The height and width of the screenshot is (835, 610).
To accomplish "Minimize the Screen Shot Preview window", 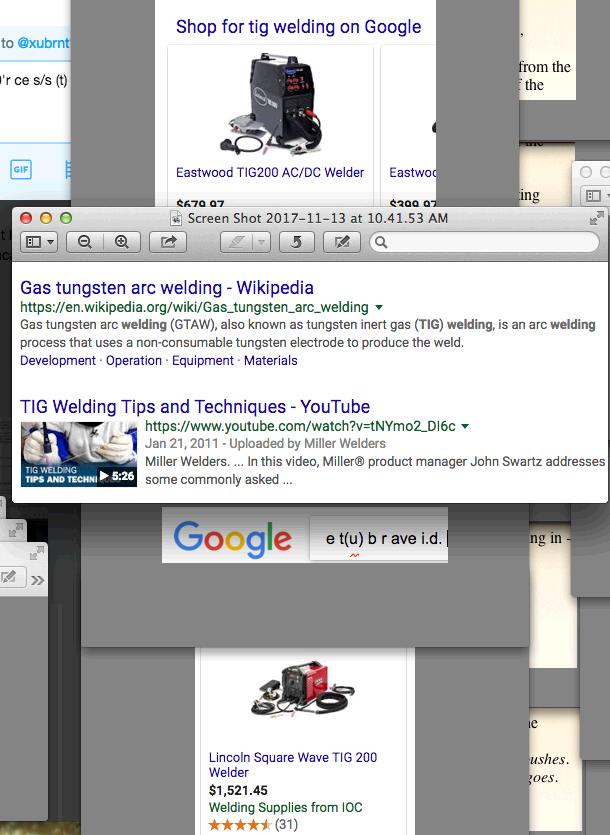I will (46, 218).
